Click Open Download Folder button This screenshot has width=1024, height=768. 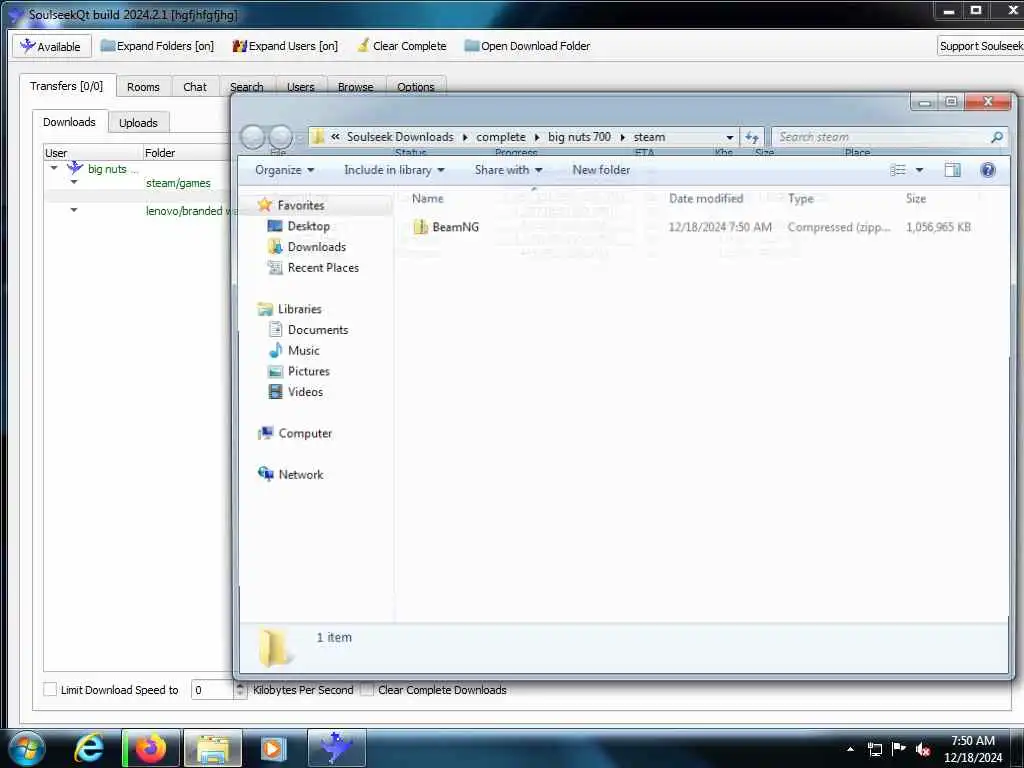click(527, 46)
